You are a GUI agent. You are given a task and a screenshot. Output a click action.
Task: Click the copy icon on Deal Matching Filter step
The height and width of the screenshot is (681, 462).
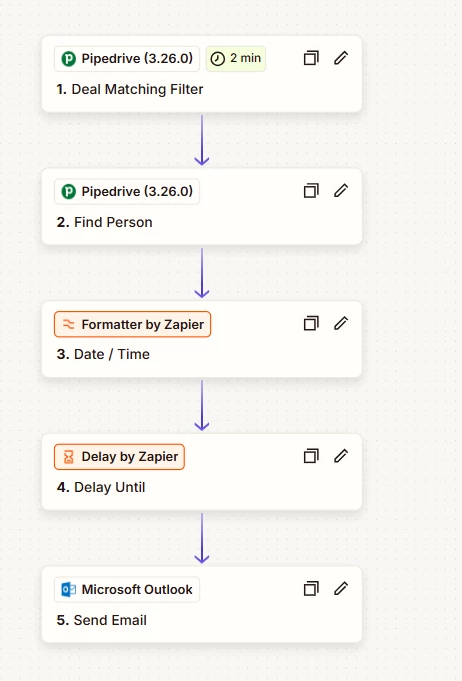[x=311, y=58]
